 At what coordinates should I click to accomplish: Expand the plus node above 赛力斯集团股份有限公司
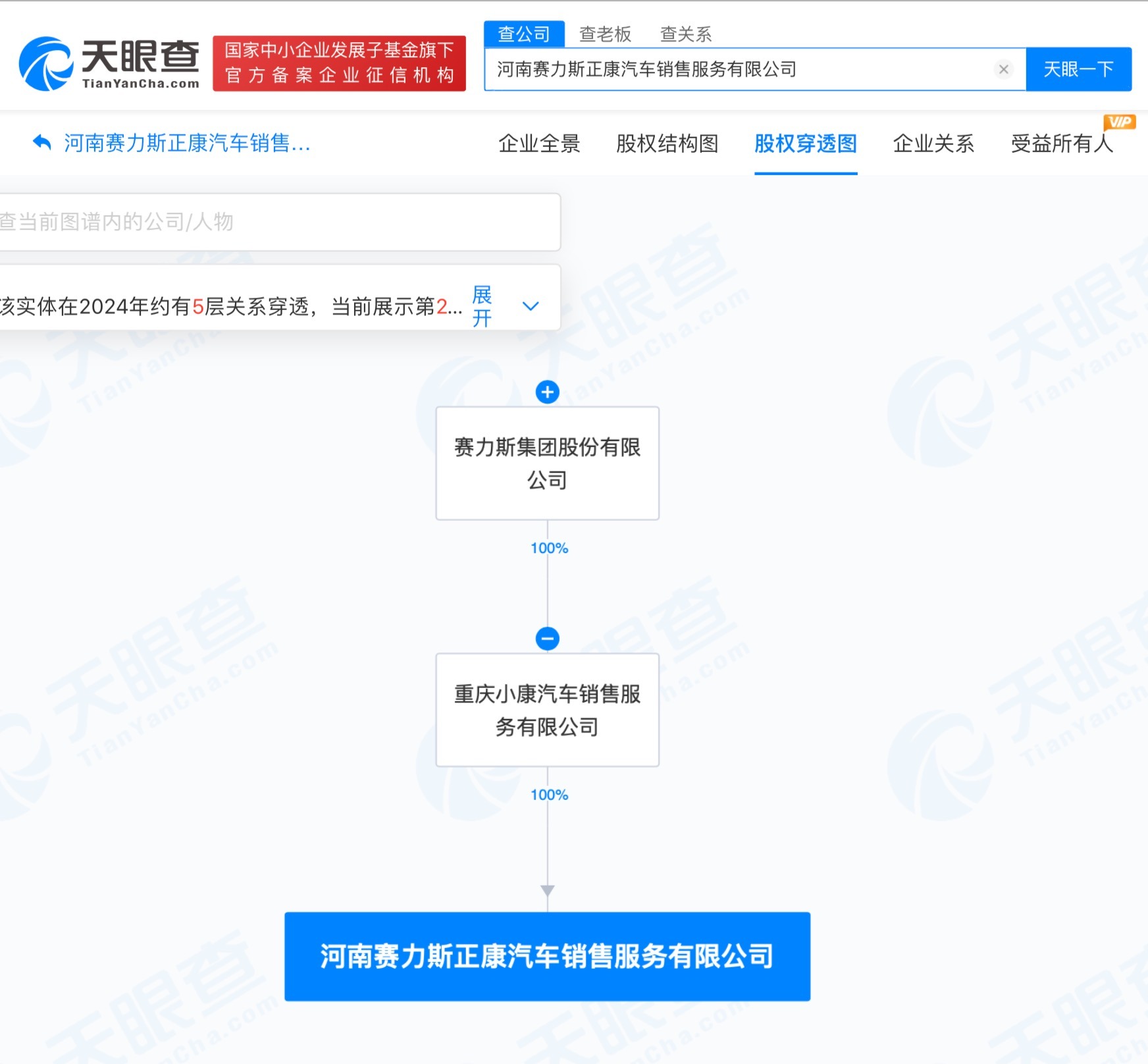(x=547, y=391)
